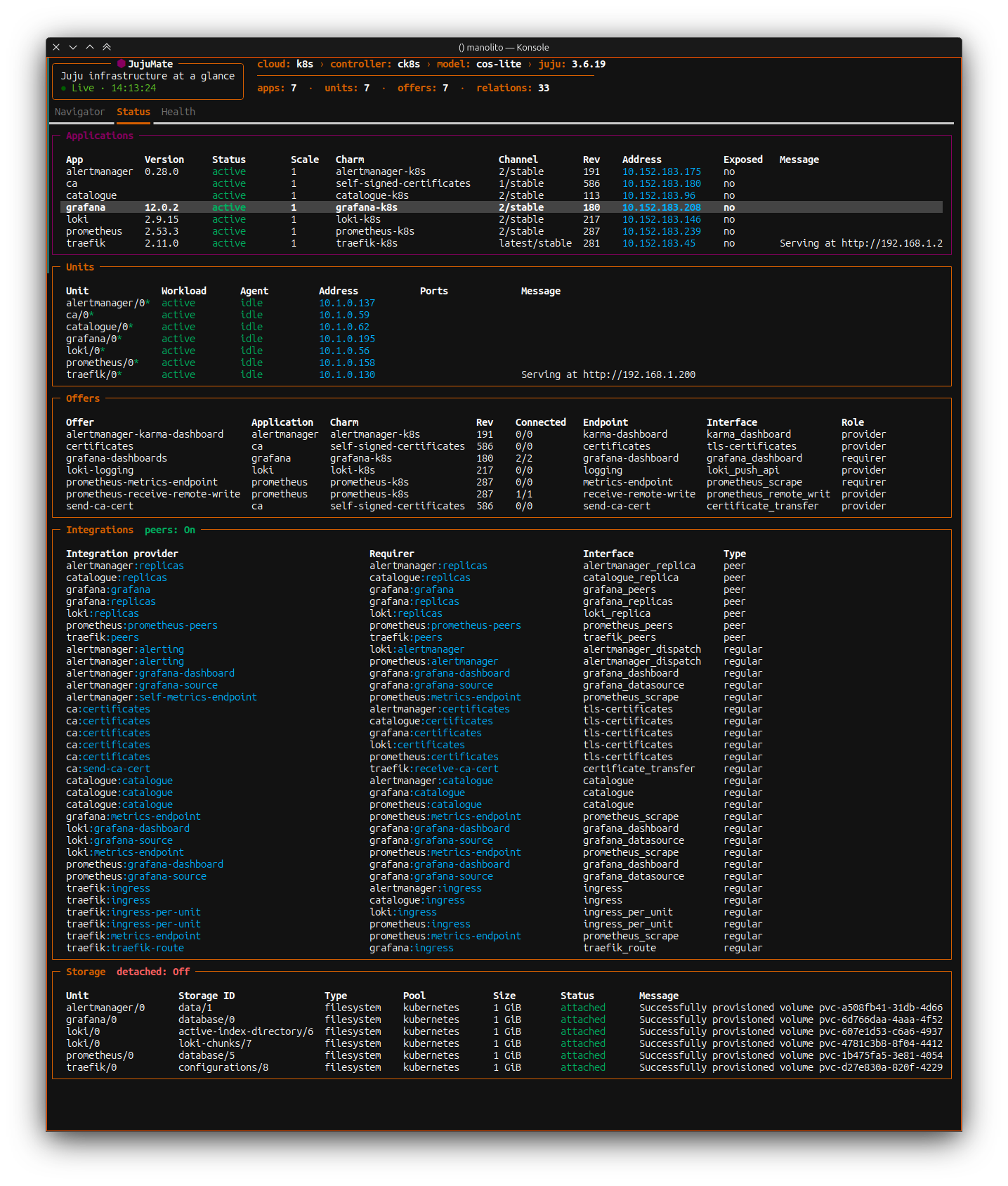Click the green Live status dot
This screenshot has height=1186, width=1008.
tap(64, 89)
